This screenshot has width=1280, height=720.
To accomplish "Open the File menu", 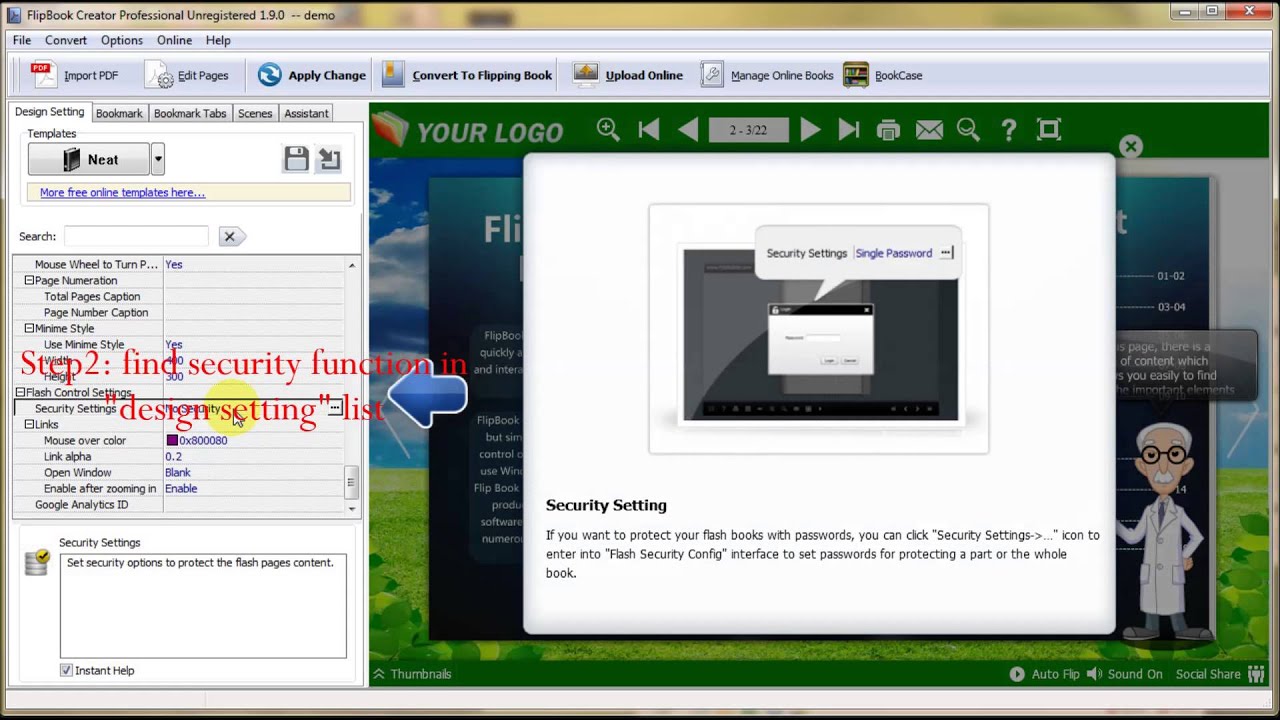I will point(22,40).
